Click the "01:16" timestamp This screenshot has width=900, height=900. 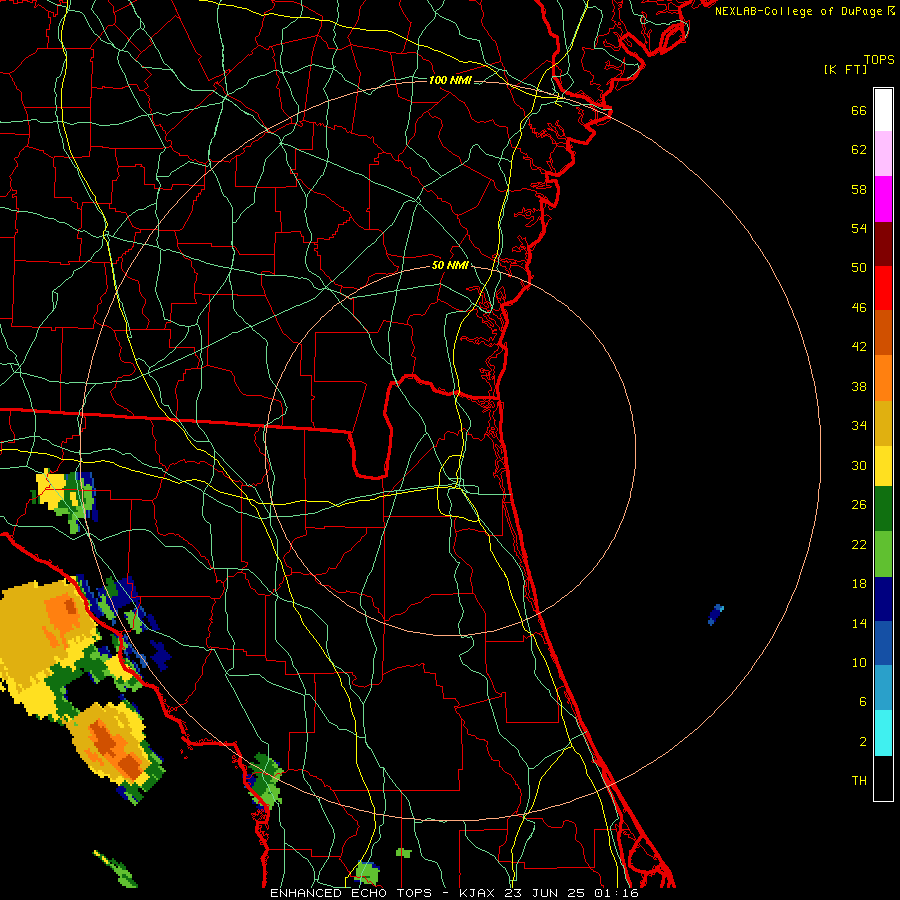coord(617,893)
